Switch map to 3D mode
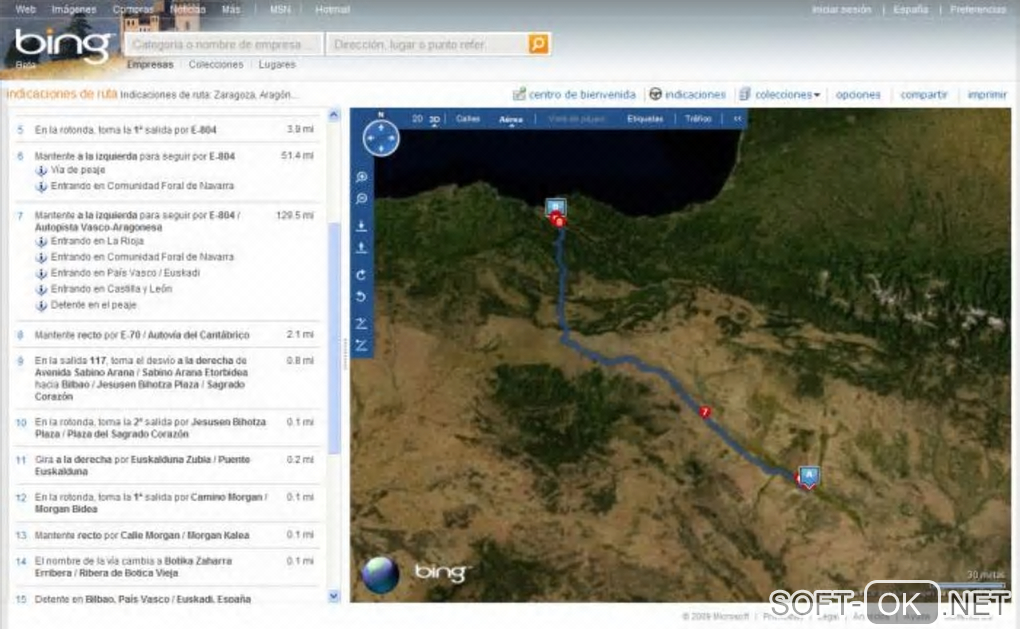The width and height of the screenshot is (1020, 629). click(435, 120)
